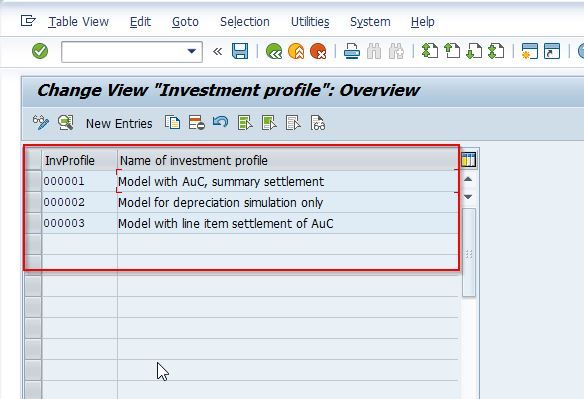Click the green Back icon
The height and width of the screenshot is (399, 584).
[x=274, y=51]
